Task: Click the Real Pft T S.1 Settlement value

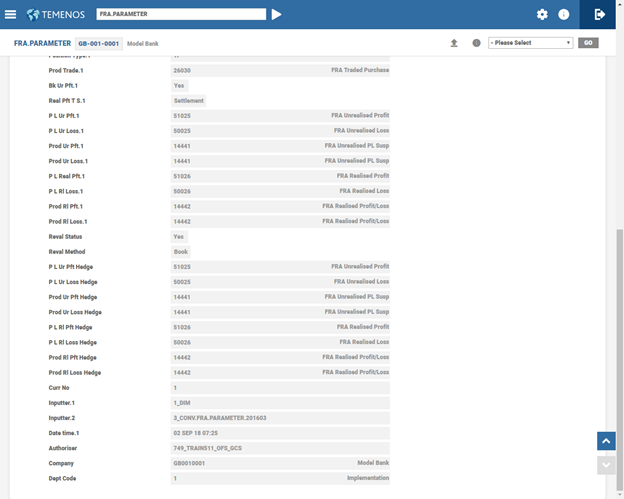Action: [189, 101]
